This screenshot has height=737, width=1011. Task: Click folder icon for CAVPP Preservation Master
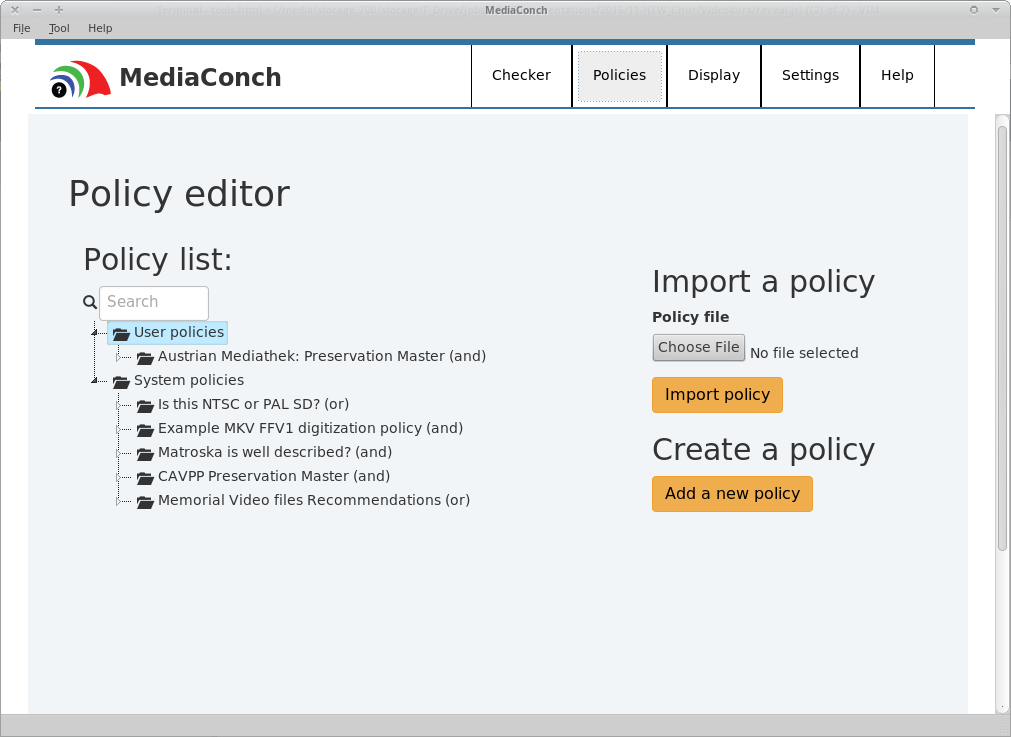pyautogui.click(x=145, y=477)
